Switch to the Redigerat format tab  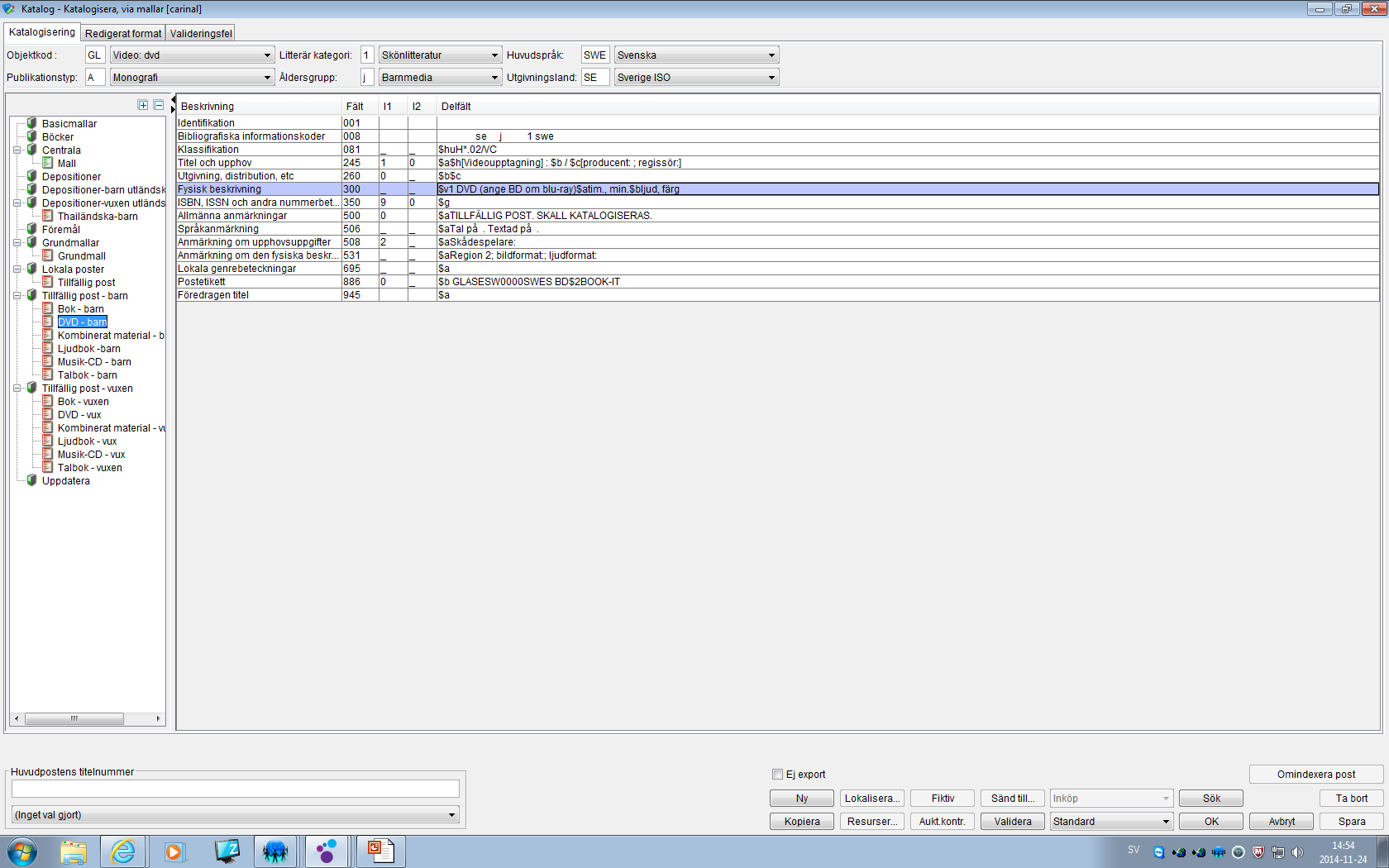tap(123, 33)
